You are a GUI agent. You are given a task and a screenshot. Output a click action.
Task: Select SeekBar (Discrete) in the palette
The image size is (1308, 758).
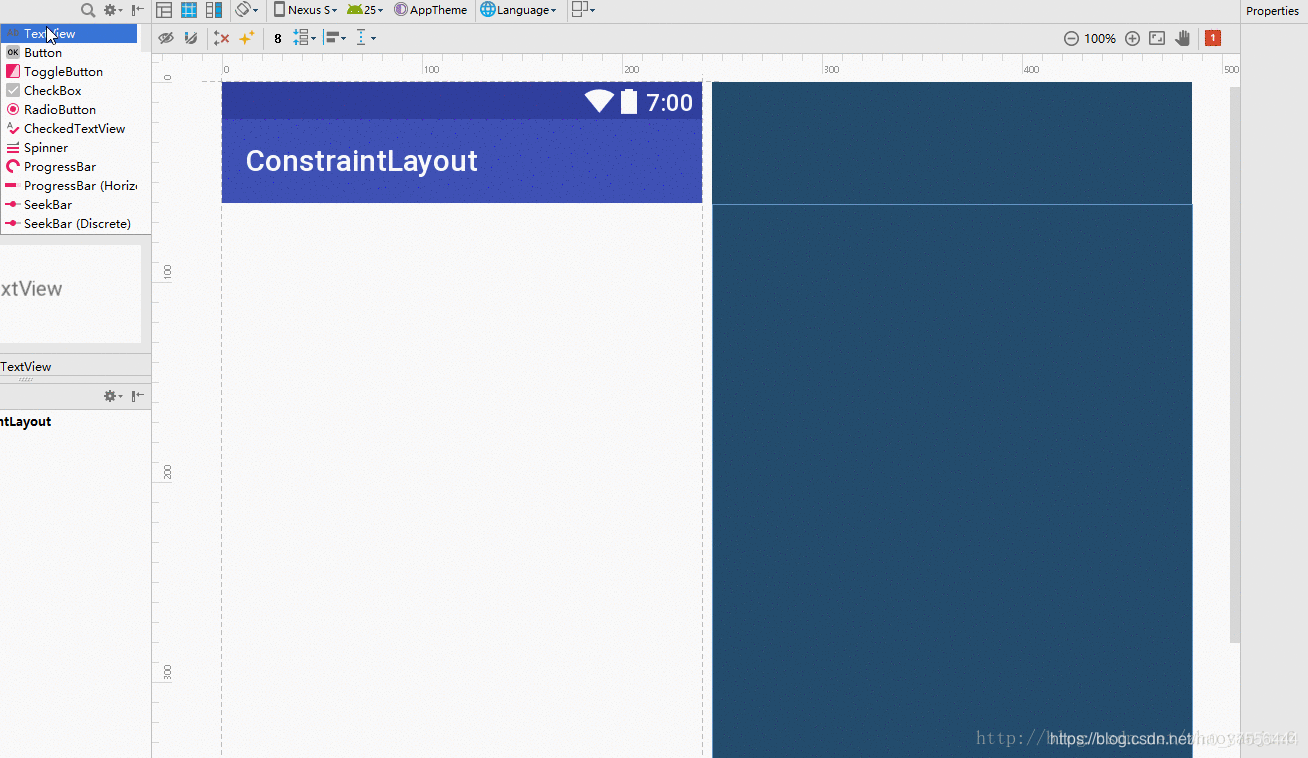click(x=68, y=224)
